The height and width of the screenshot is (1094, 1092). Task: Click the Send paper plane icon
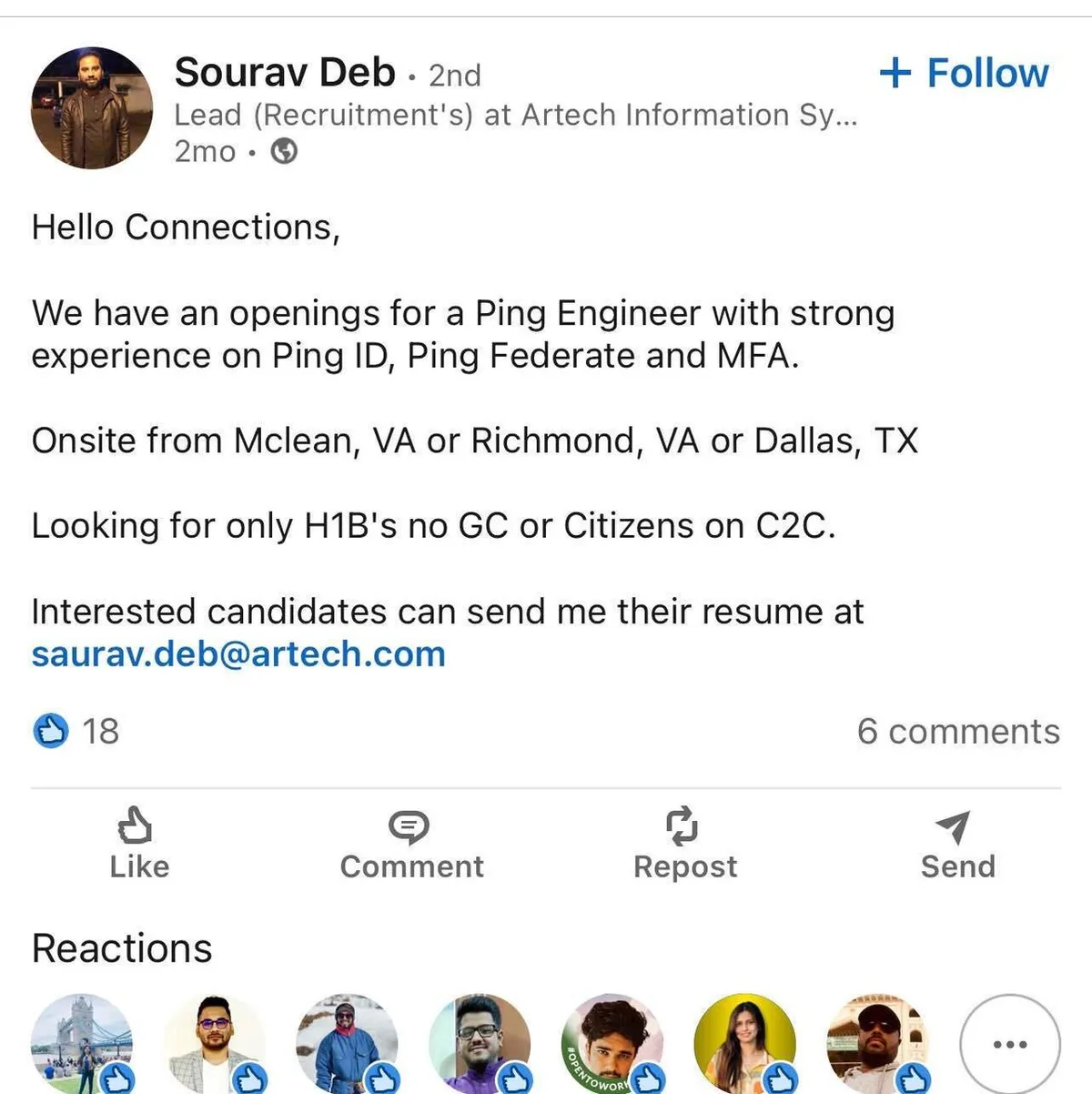[953, 826]
